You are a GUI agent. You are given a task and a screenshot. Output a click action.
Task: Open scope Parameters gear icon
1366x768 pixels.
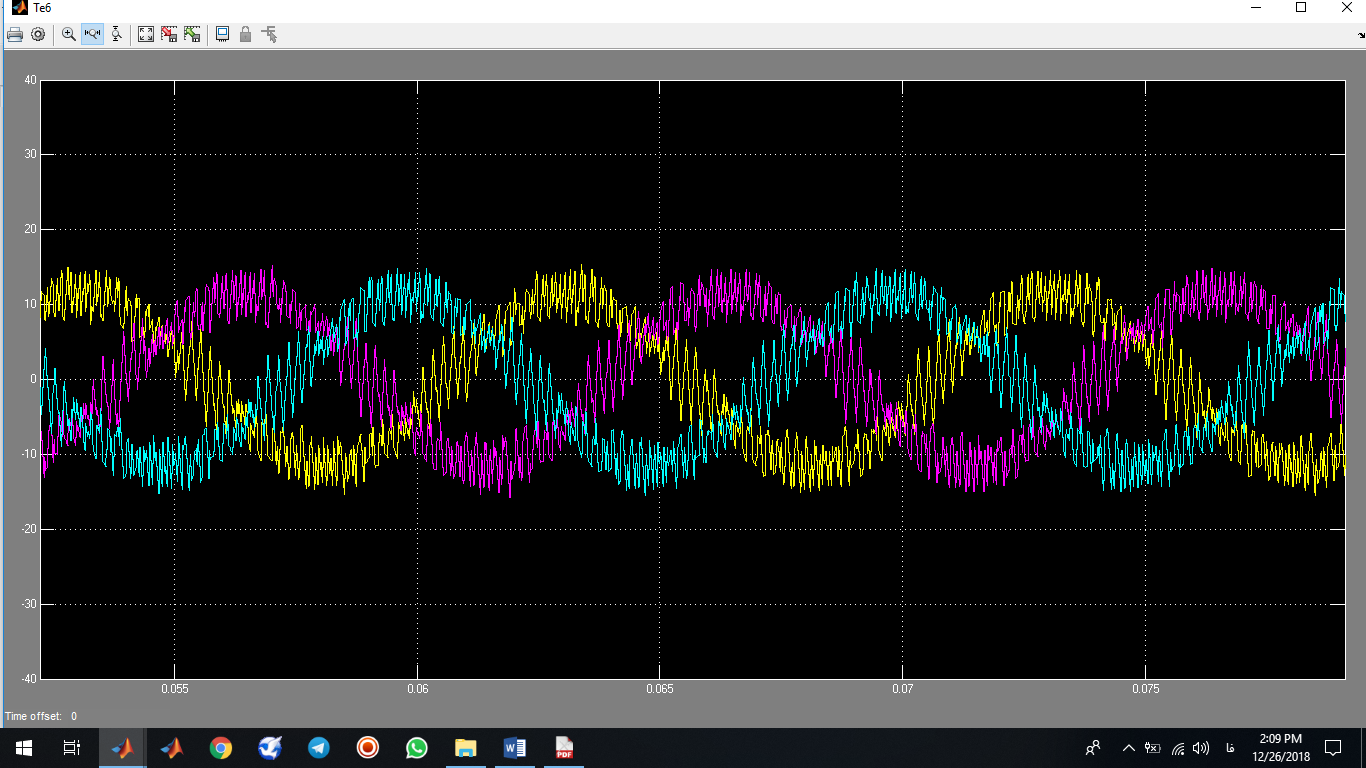pyautogui.click(x=38, y=34)
